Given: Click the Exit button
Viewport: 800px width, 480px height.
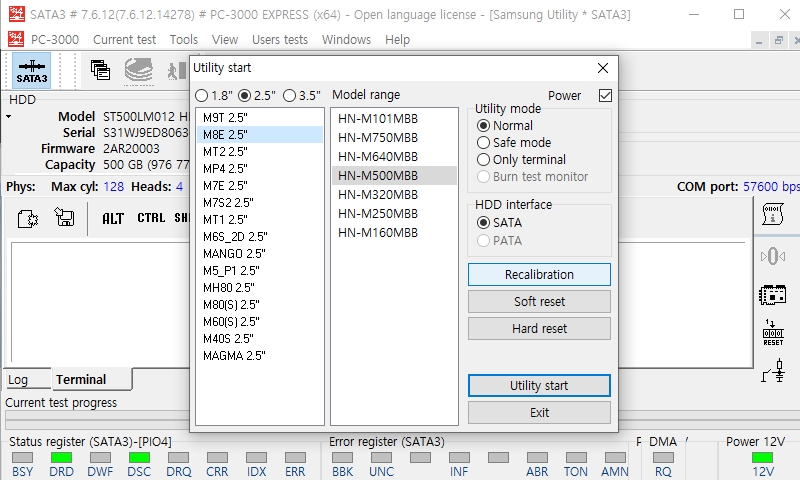Looking at the screenshot, I should tap(539, 413).
